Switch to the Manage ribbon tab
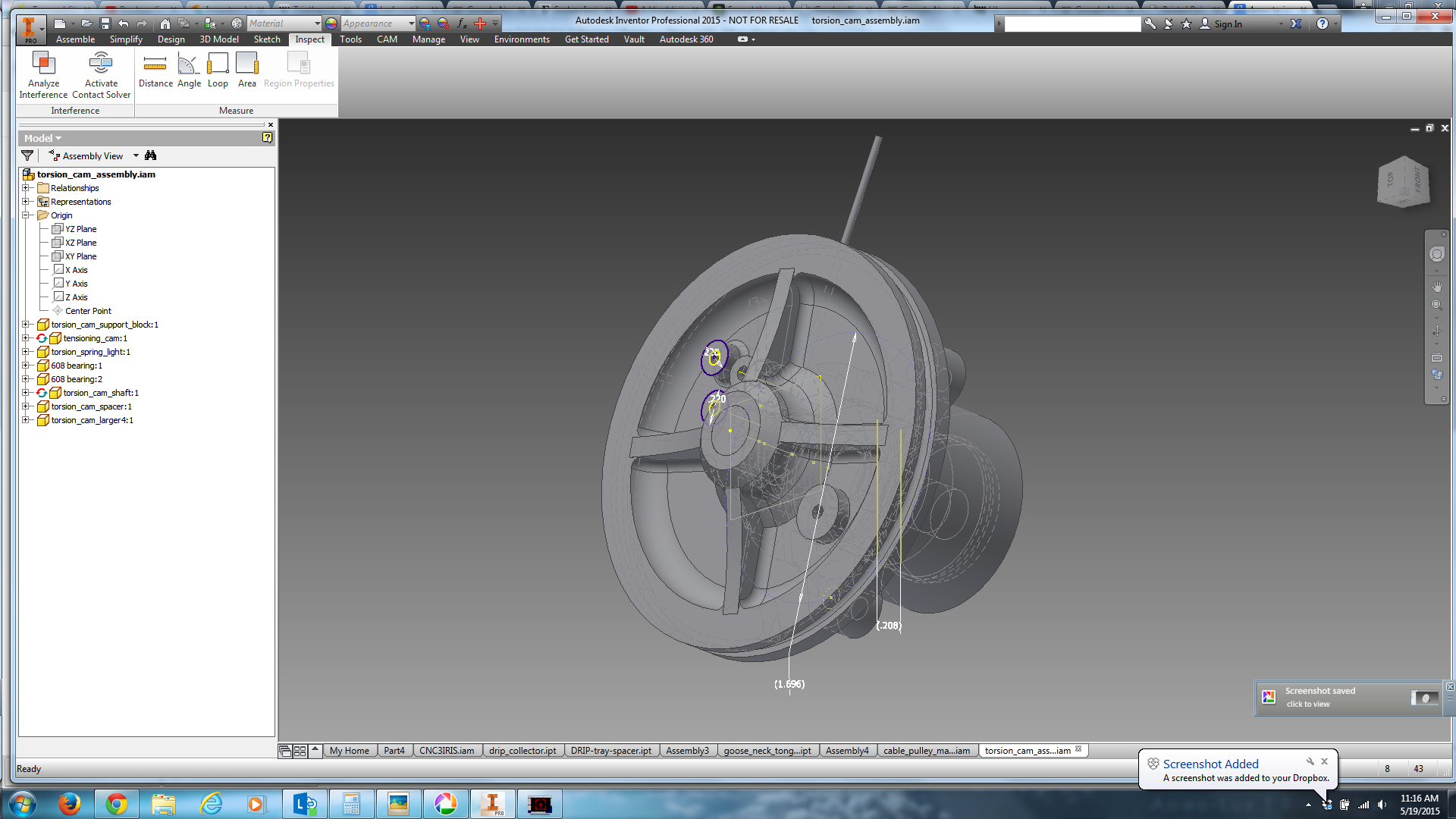This screenshot has width=1456, height=819. (428, 39)
